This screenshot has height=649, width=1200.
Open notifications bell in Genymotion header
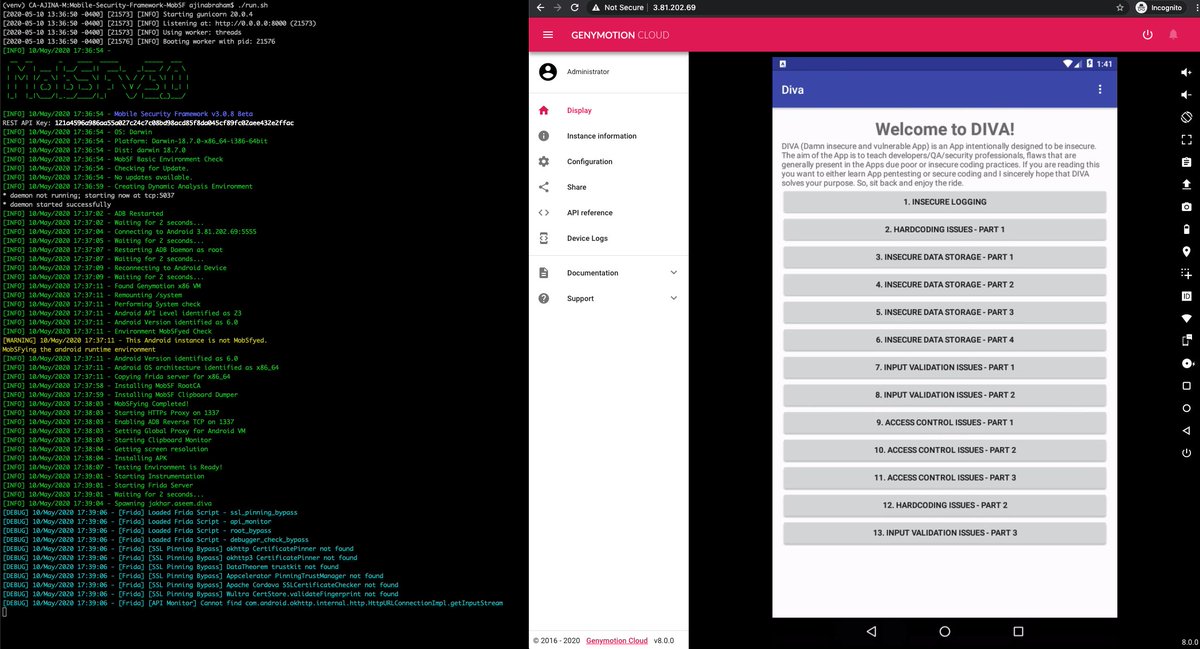coord(1173,35)
